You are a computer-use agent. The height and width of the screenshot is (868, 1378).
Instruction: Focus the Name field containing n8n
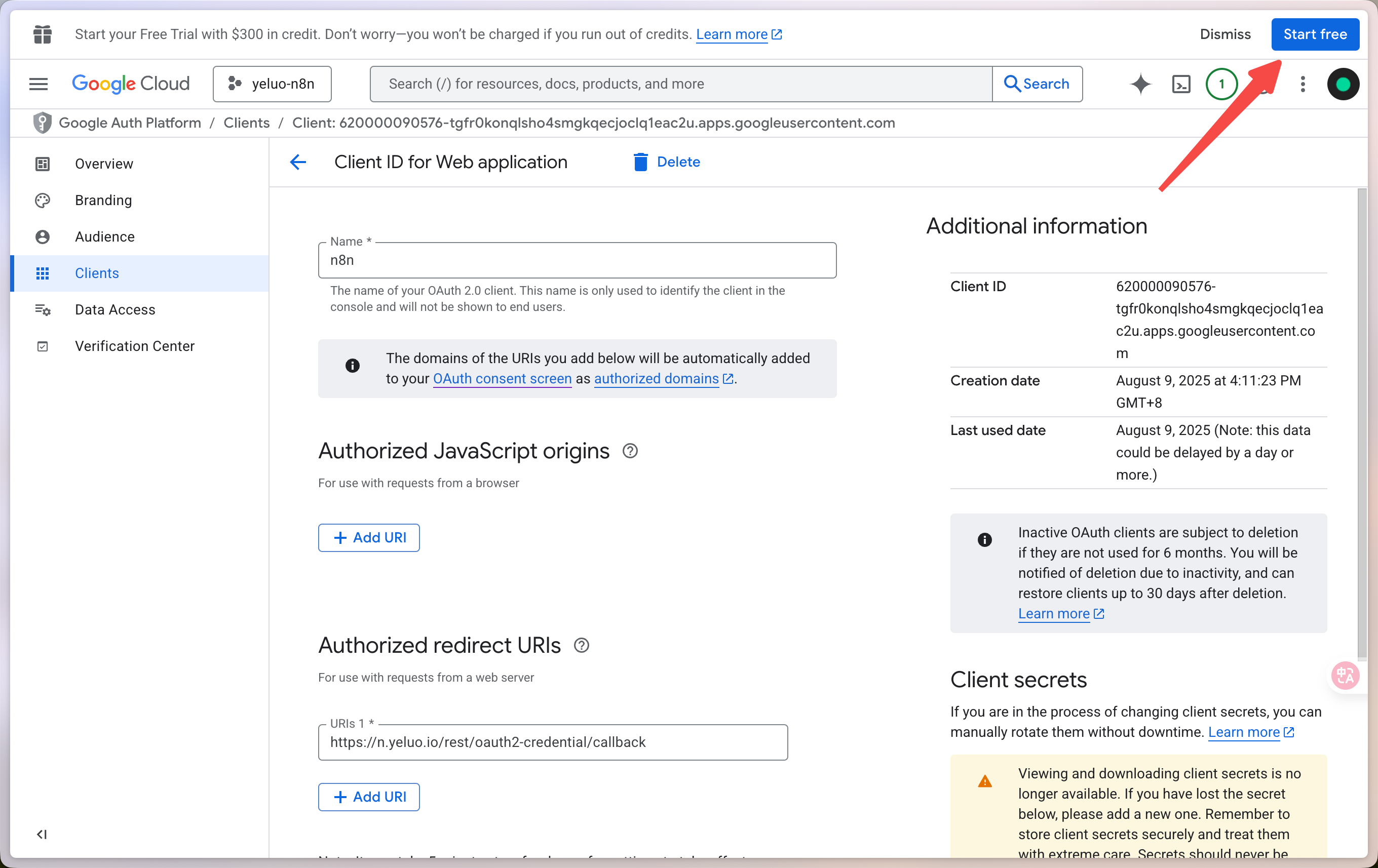[577, 260]
